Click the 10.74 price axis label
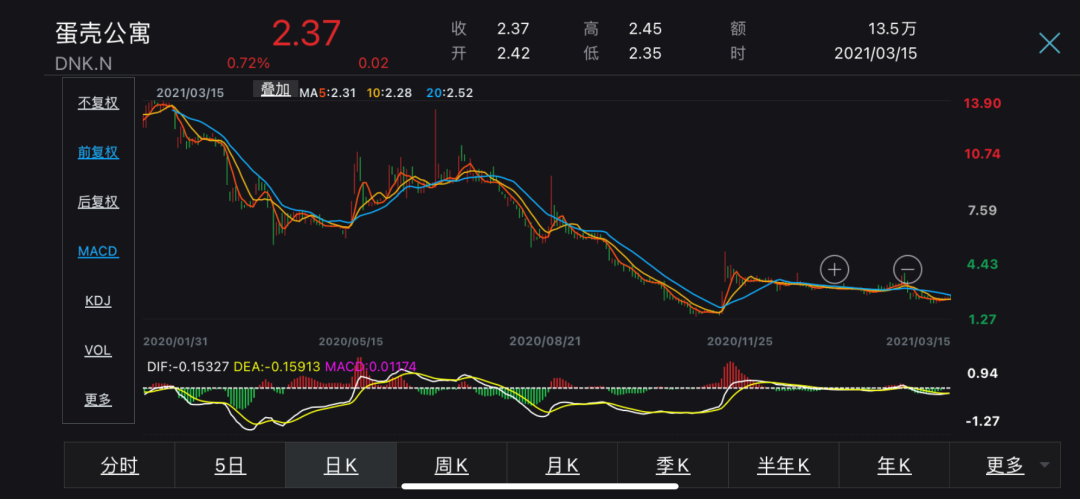 [x=982, y=154]
